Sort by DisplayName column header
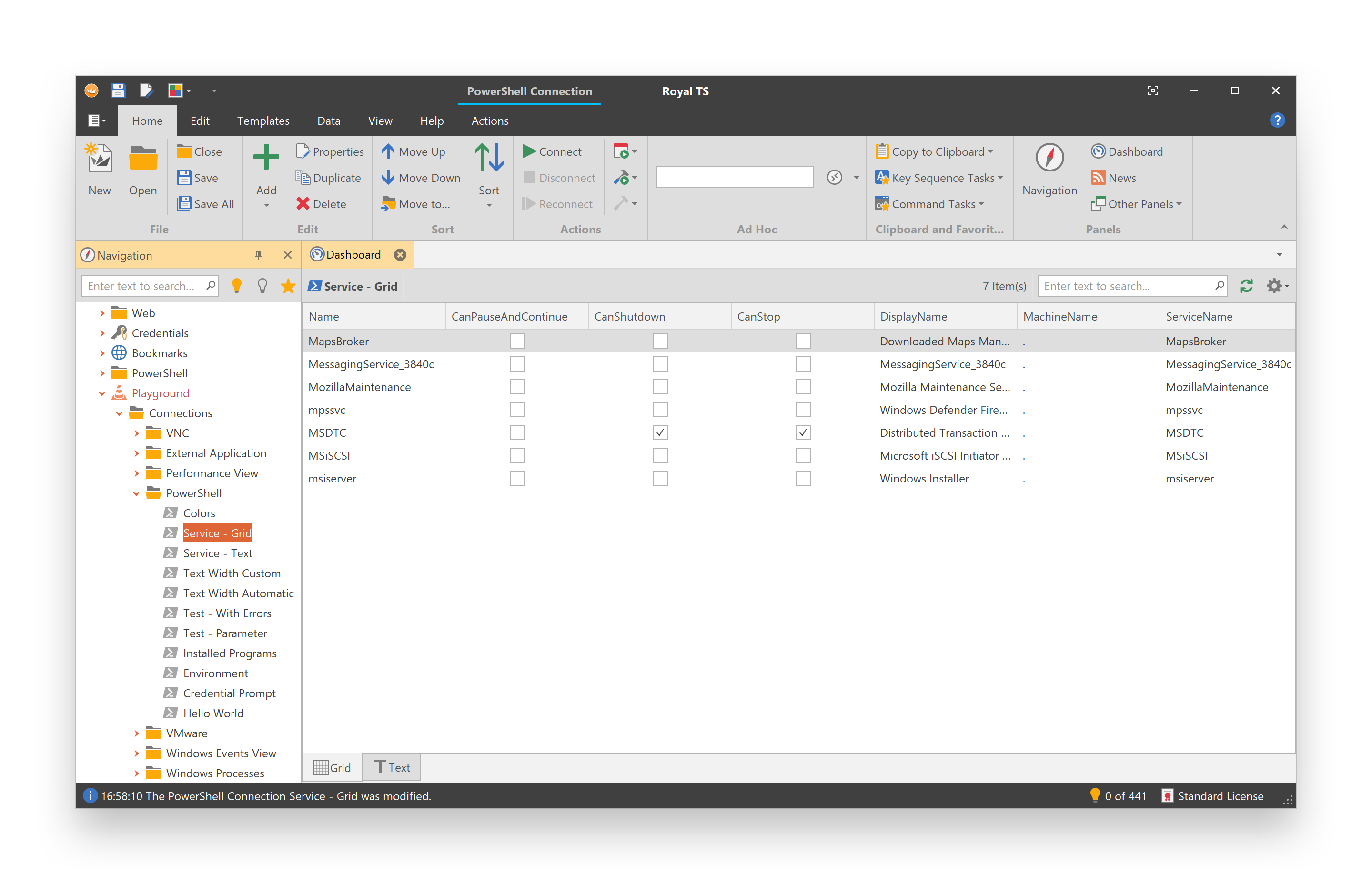Image resolution: width=1372 pixels, height=884 pixels. tap(945, 316)
